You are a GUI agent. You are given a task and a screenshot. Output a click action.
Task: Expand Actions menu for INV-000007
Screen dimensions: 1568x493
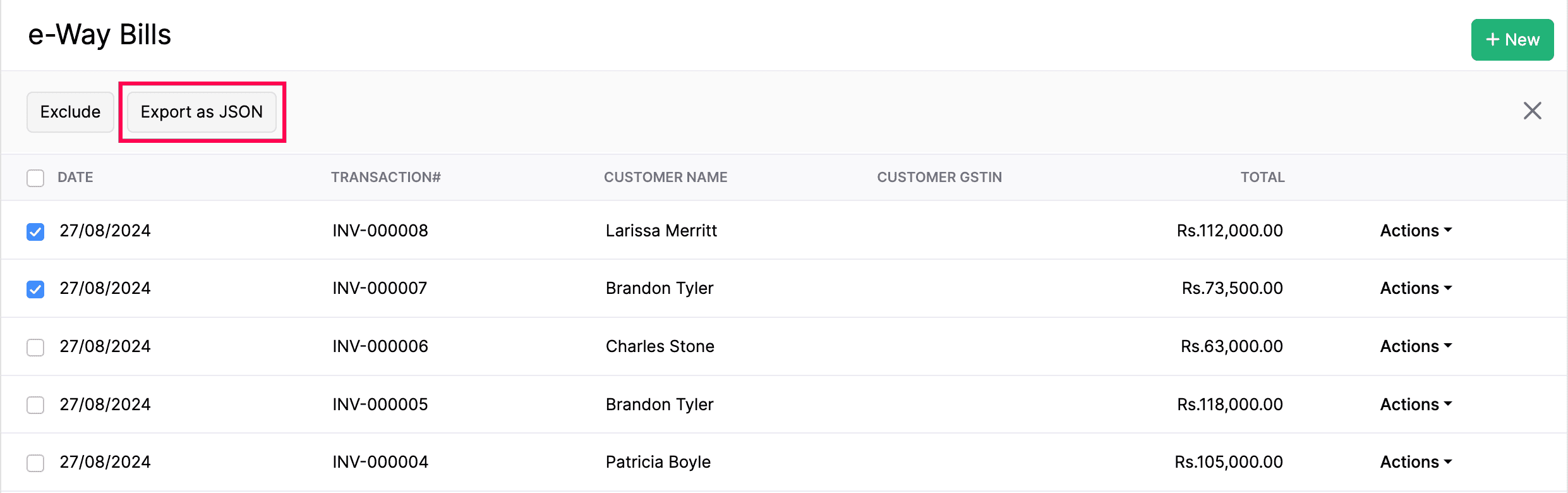pos(1416,288)
